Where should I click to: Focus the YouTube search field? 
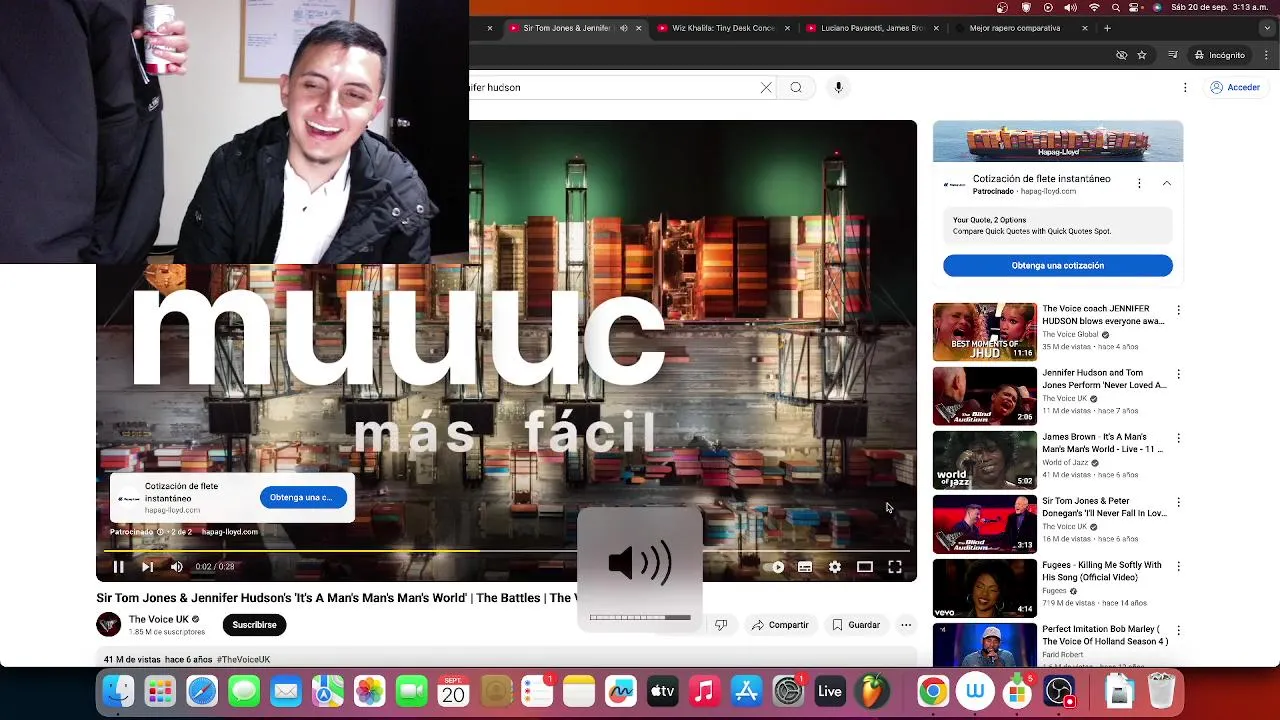pos(610,87)
